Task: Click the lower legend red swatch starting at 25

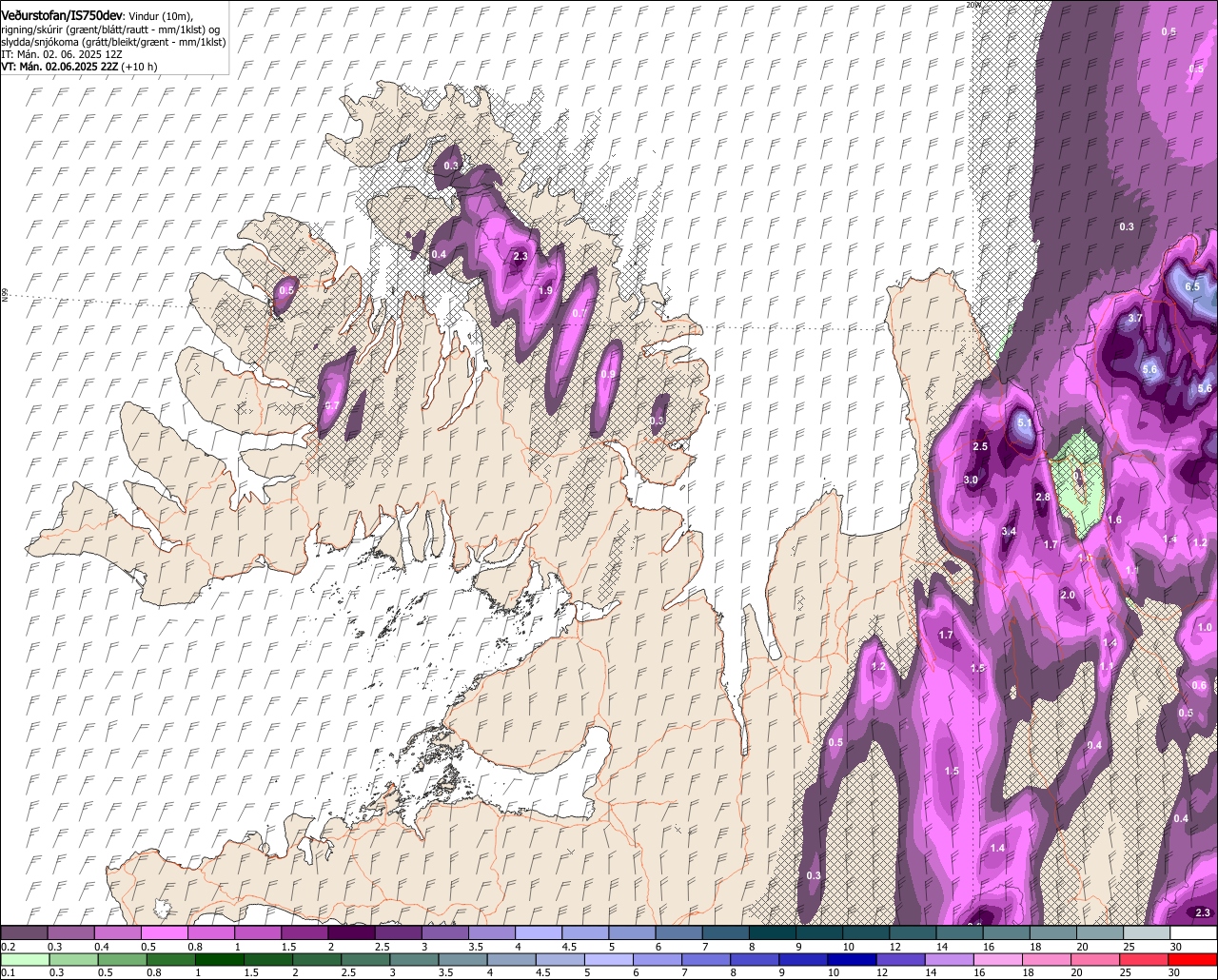Action: pyautogui.click(x=1146, y=960)
